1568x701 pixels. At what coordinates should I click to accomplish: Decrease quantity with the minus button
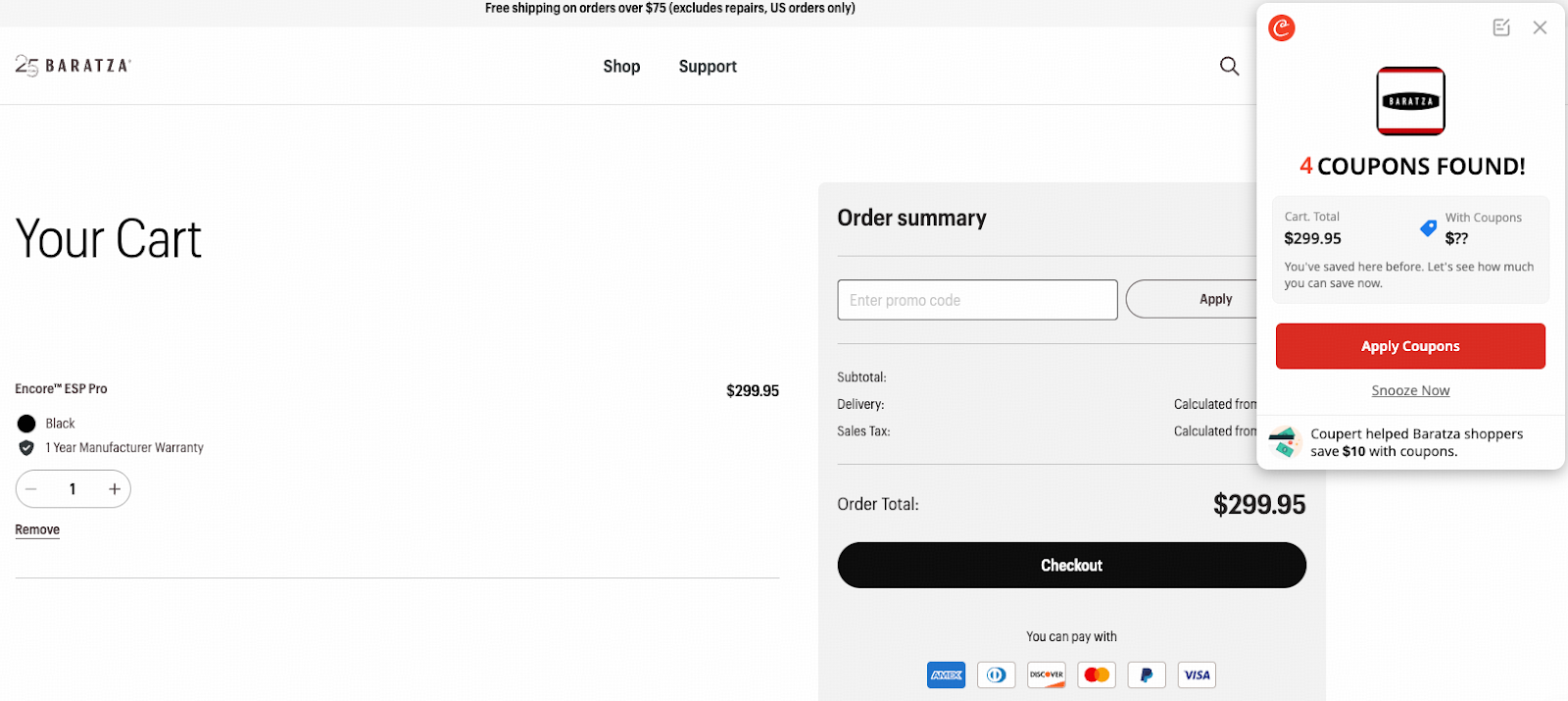click(31, 489)
